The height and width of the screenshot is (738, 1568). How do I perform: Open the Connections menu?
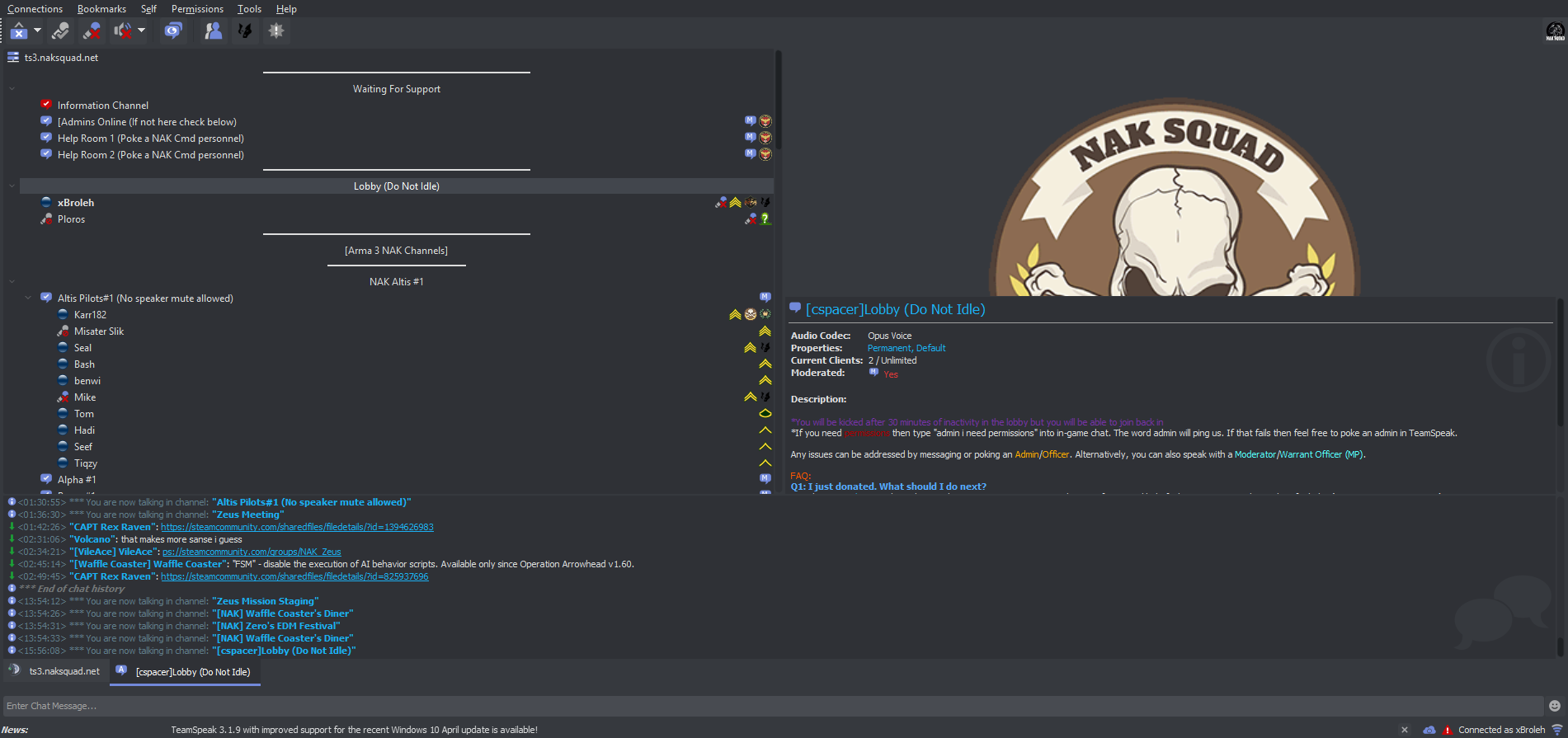(35, 9)
